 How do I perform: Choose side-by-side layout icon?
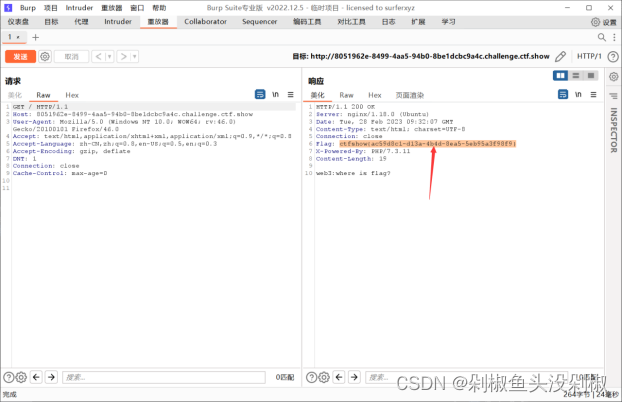pyautogui.click(x=560, y=75)
